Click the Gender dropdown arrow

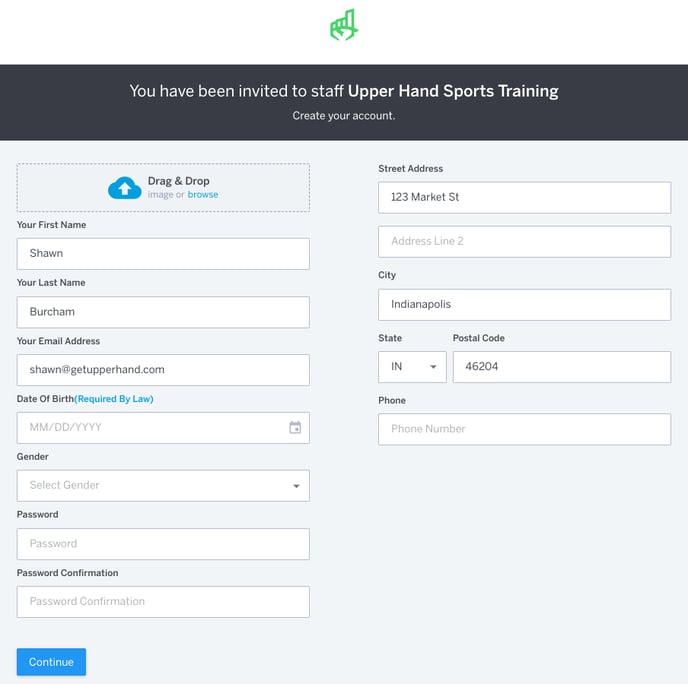(x=296, y=486)
